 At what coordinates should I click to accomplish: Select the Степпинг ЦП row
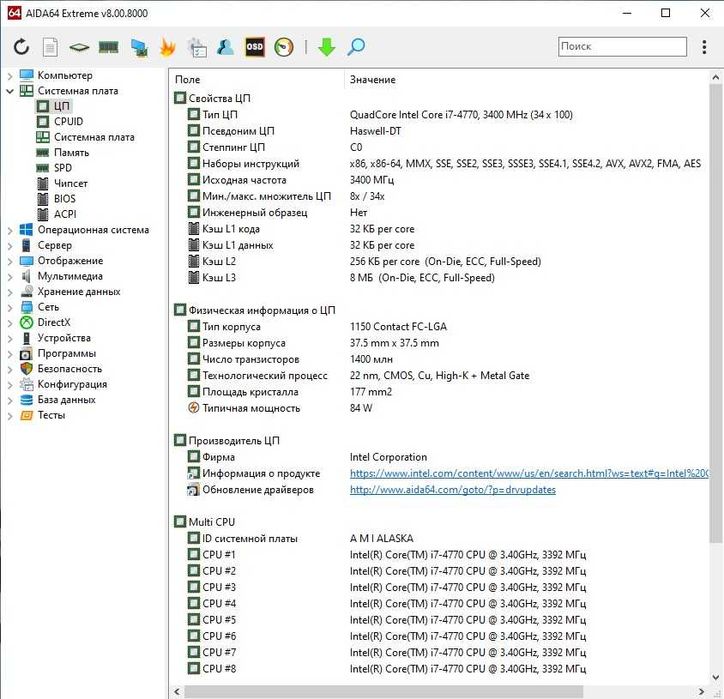439,147
